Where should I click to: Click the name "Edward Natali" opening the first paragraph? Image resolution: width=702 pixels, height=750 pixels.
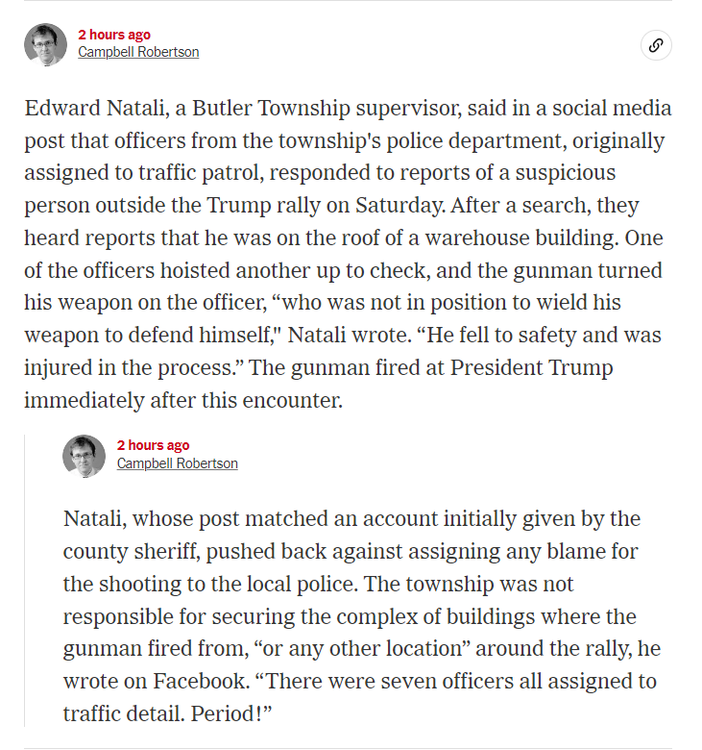click(x=86, y=109)
